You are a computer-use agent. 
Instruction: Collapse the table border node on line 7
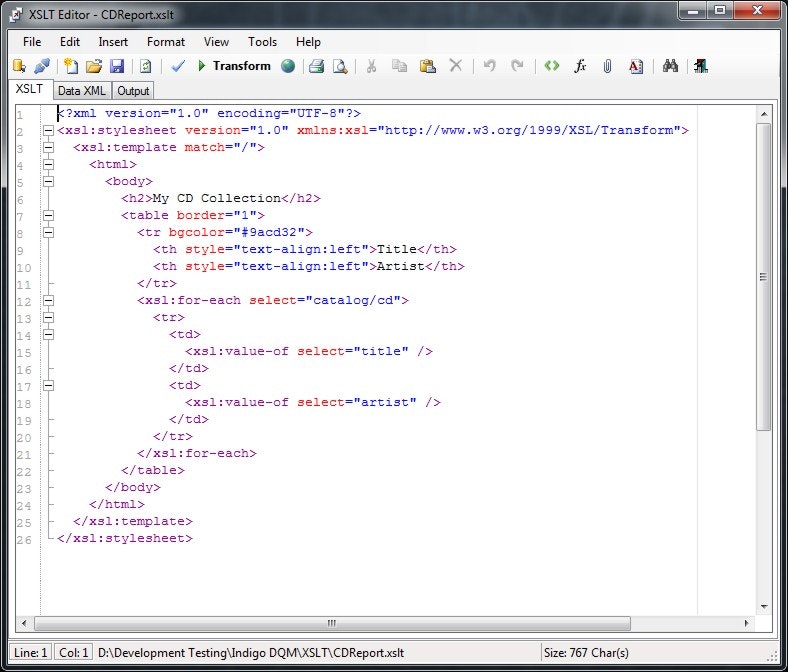tap(48, 216)
